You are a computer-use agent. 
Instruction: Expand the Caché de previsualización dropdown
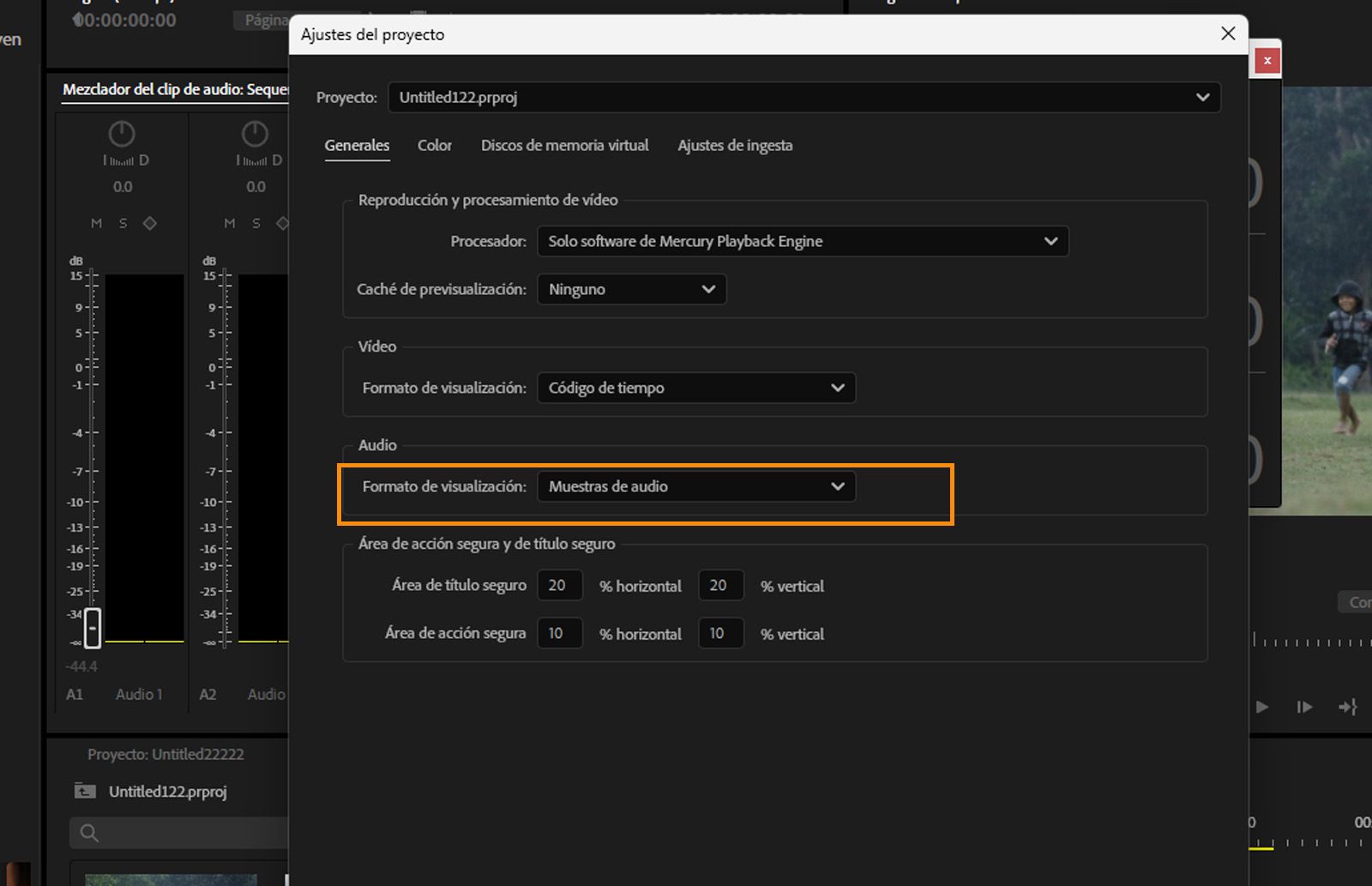pos(631,289)
